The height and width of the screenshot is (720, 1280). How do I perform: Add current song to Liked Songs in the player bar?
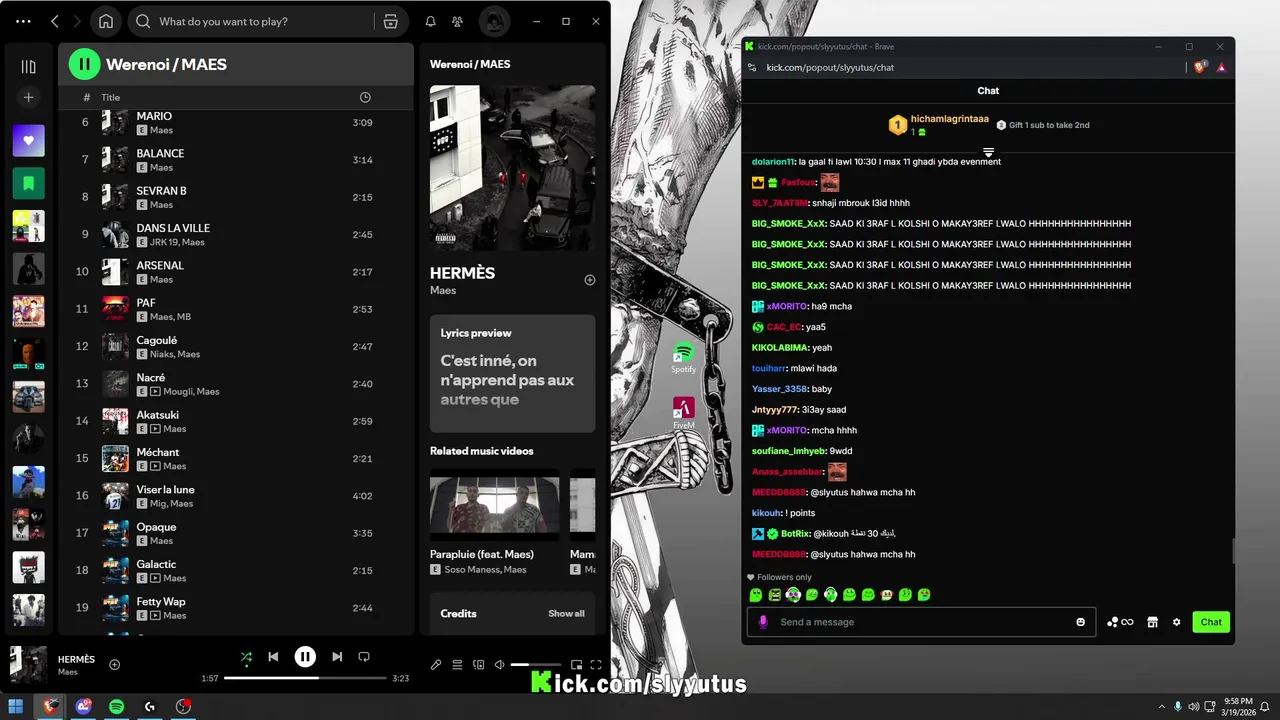click(x=115, y=665)
